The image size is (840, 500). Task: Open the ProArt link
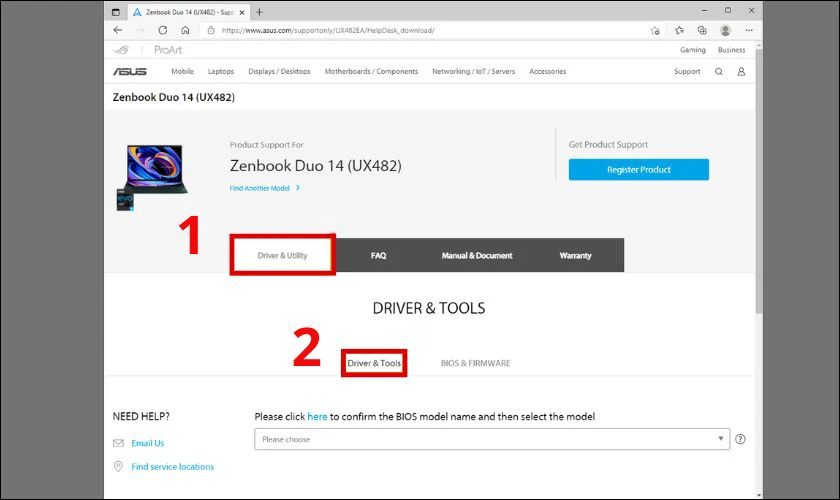click(x=168, y=50)
